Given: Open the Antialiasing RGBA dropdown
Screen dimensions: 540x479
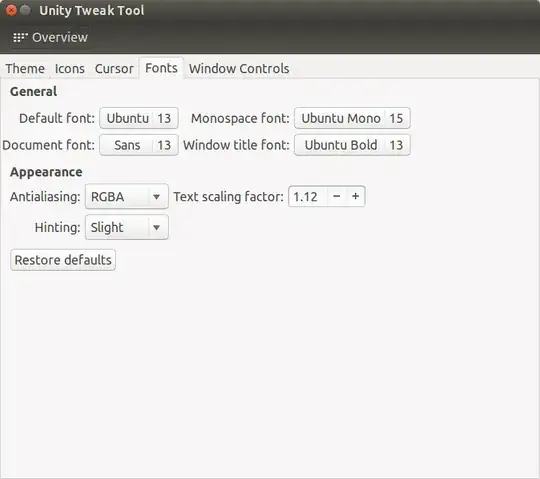Looking at the screenshot, I should click(127, 197).
